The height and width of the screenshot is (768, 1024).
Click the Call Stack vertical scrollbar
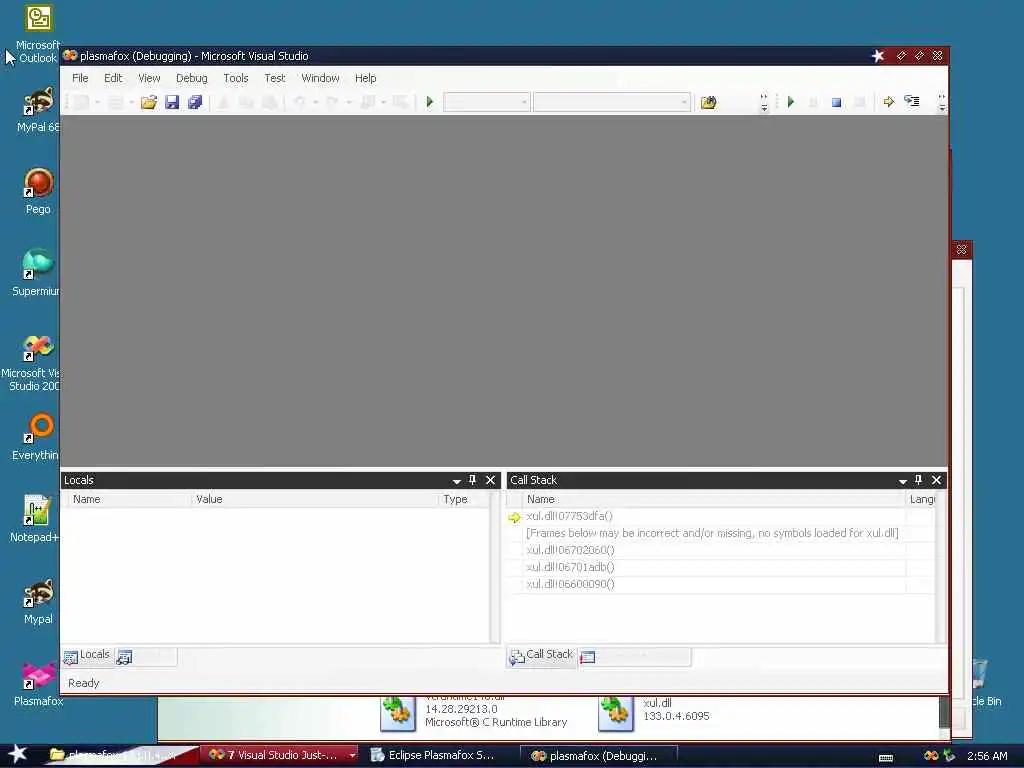941,567
